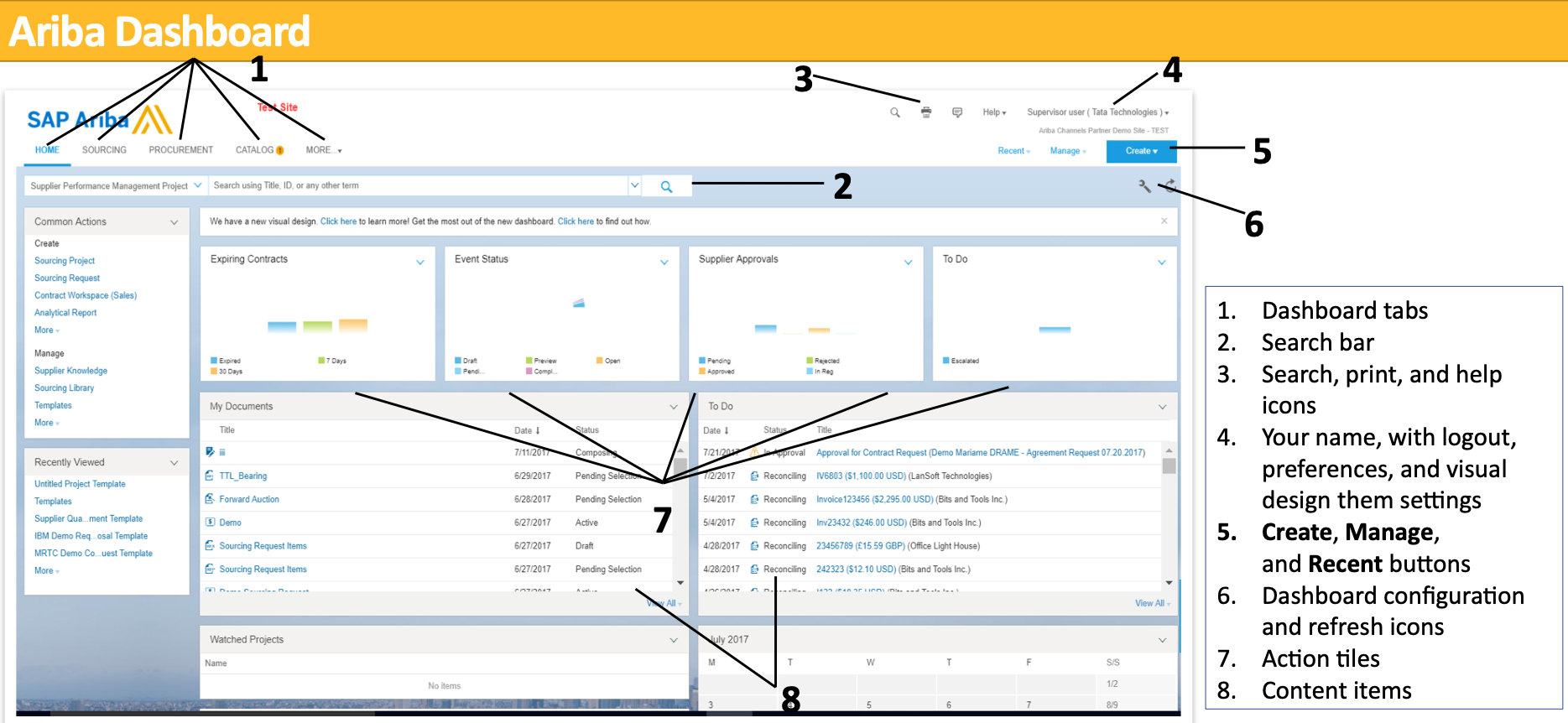The height and width of the screenshot is (723, 1568).
Task: Close the new visual design banner
Action: click(x=1164, y=221)
